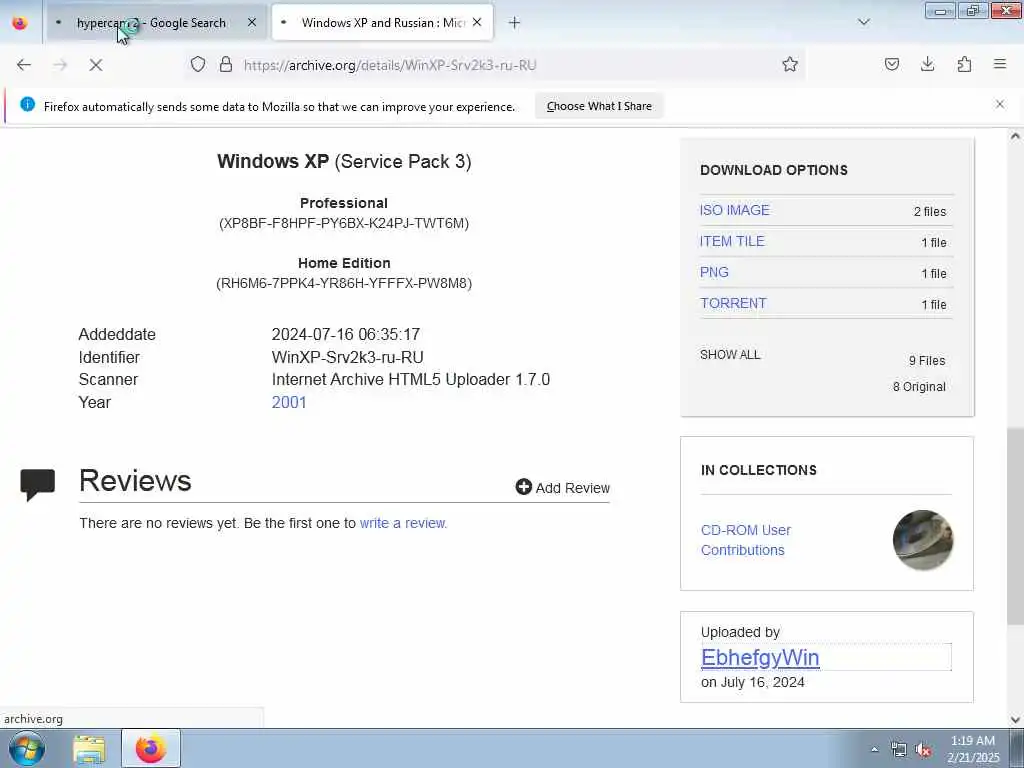Open the Windows Start button
Image resolution: width=1024 pixels, height=768 pixels.
point(27,748)
